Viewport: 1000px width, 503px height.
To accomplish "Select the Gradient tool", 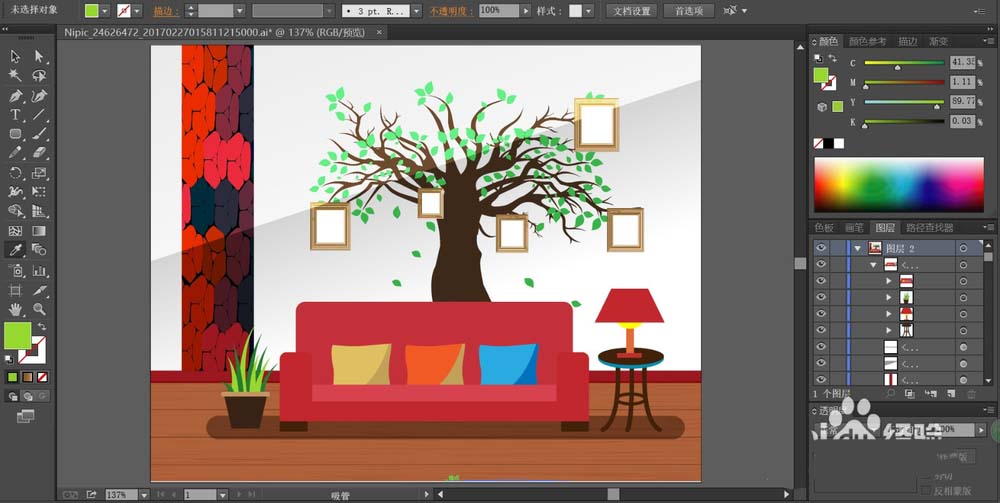I will tap(39, 231).
